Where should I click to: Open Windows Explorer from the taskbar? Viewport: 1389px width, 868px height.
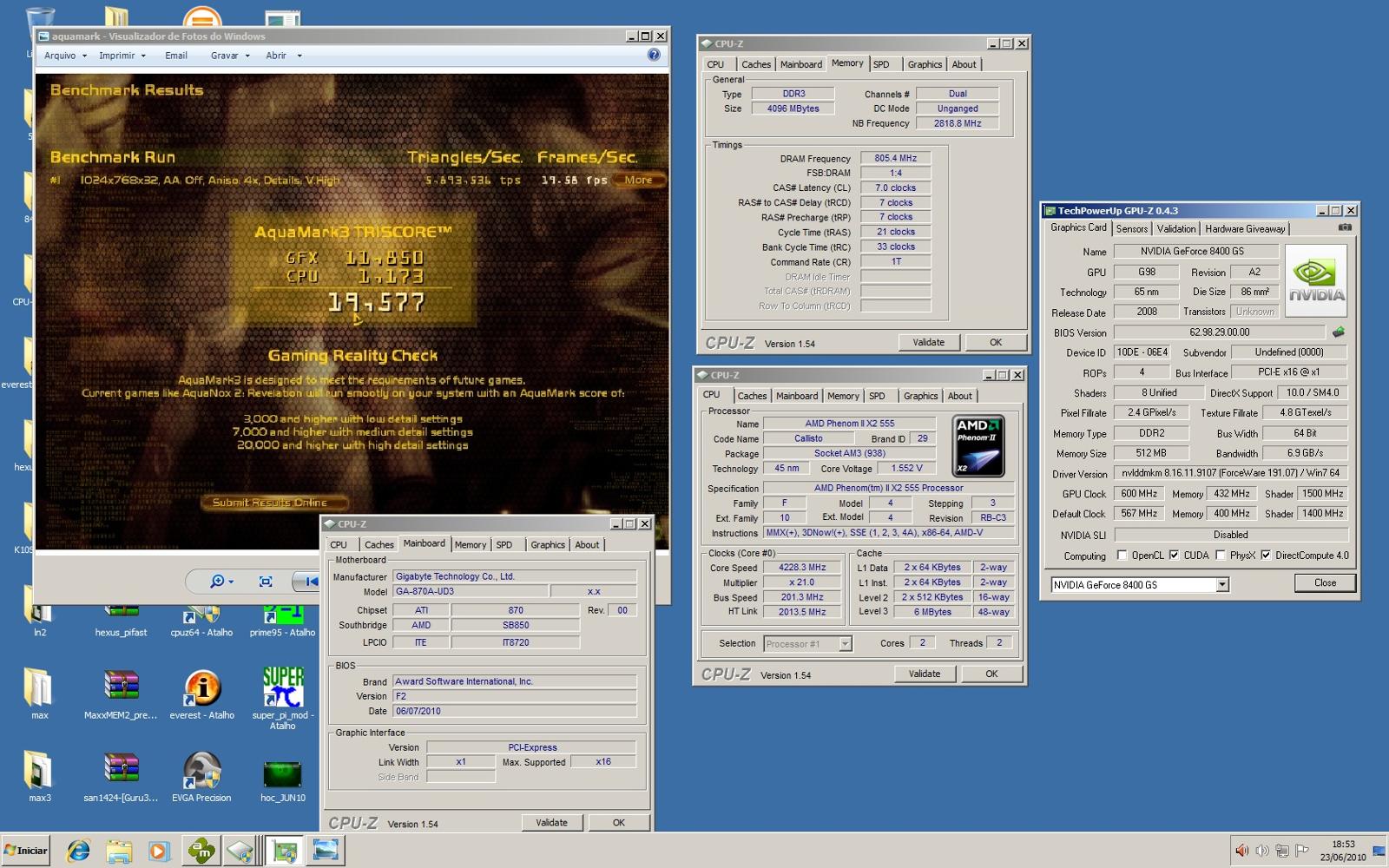(x=119, y=851)
